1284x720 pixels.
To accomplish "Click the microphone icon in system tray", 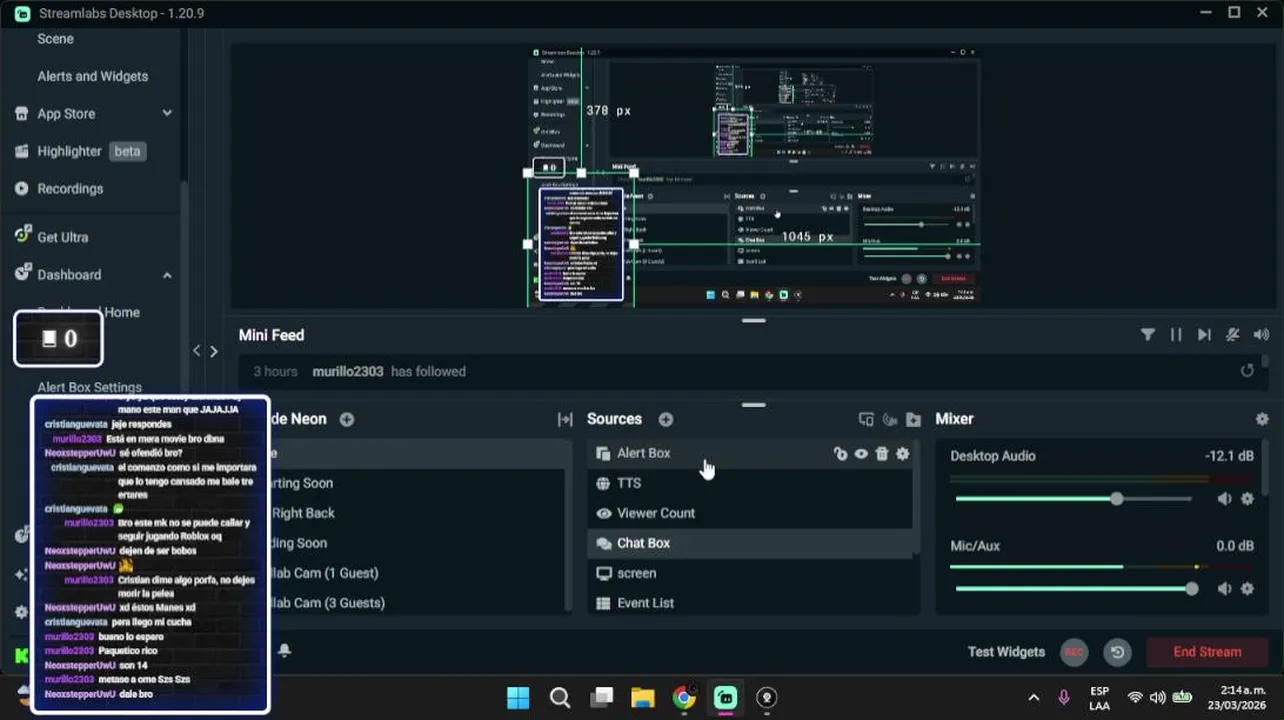I will point(1064,697).
